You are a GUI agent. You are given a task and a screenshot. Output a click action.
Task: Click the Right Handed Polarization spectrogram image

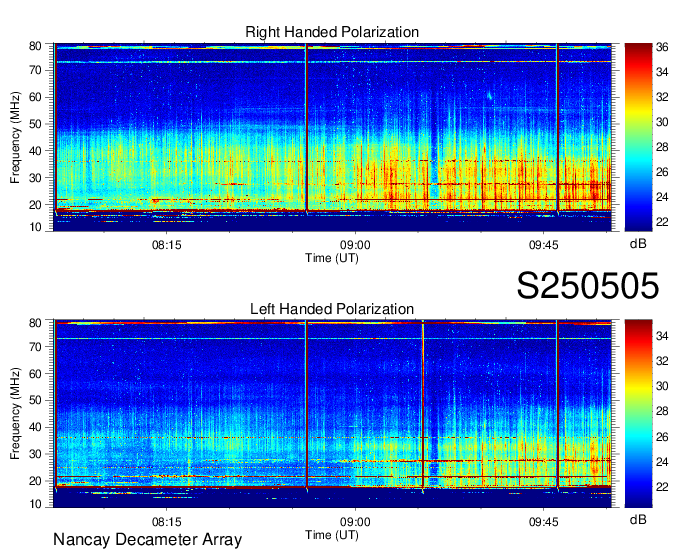[x=332, y=137]
